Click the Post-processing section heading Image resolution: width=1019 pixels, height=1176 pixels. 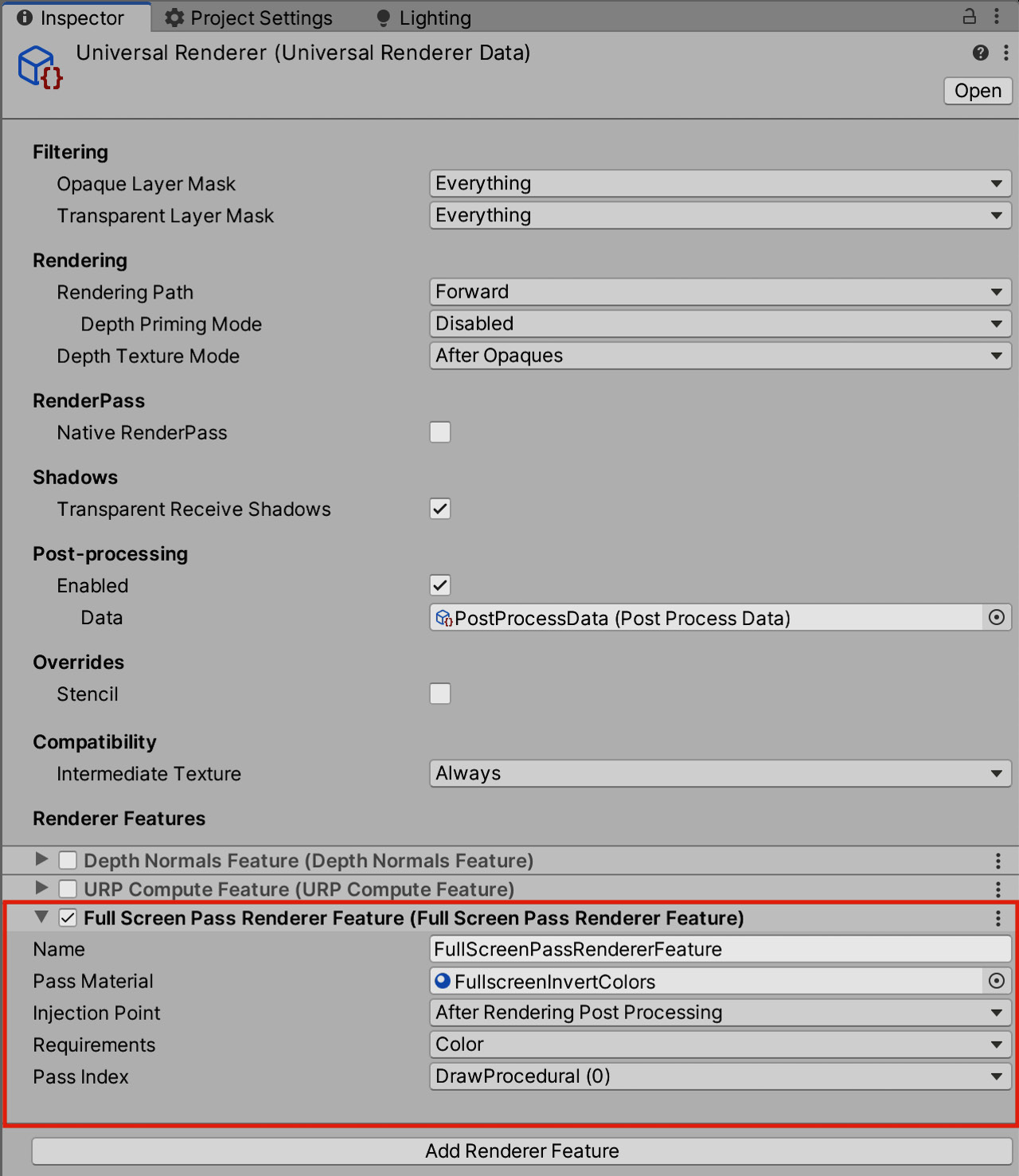coord(110,553)
